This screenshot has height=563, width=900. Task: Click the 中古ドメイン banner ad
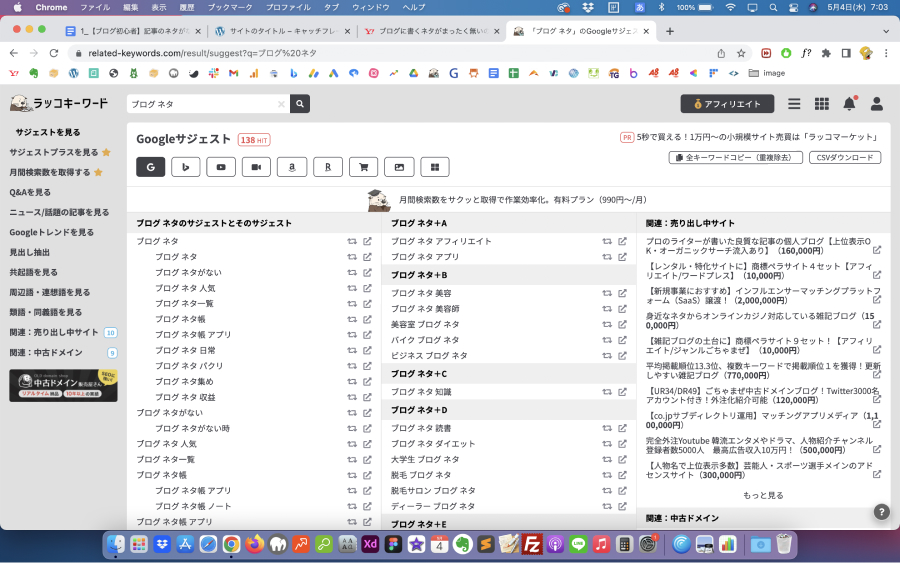(x=63, y=386)
